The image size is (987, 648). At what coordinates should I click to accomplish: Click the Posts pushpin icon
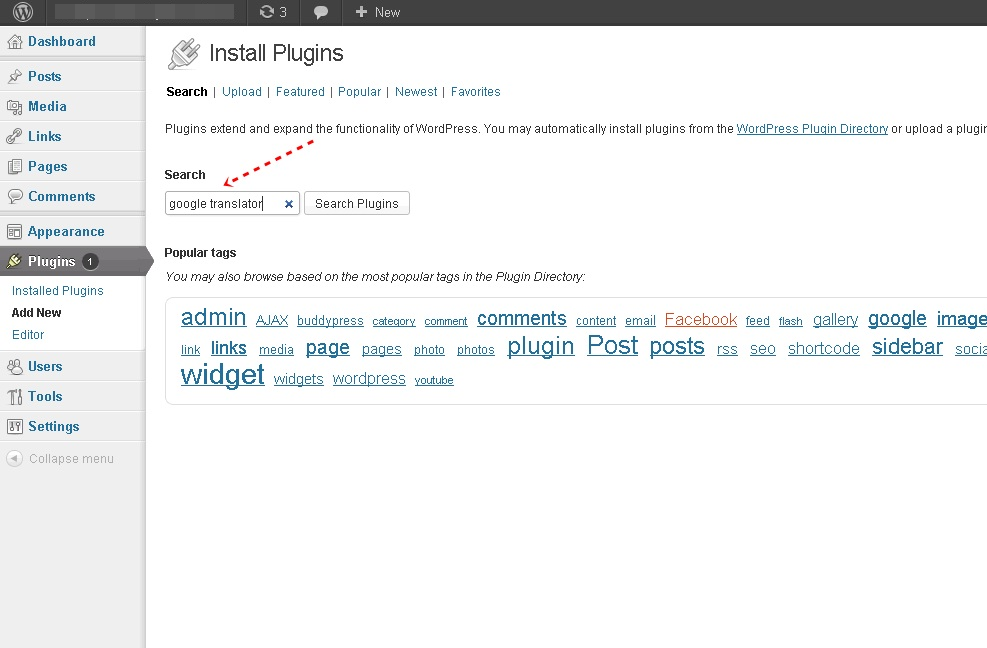pos(14,77)
